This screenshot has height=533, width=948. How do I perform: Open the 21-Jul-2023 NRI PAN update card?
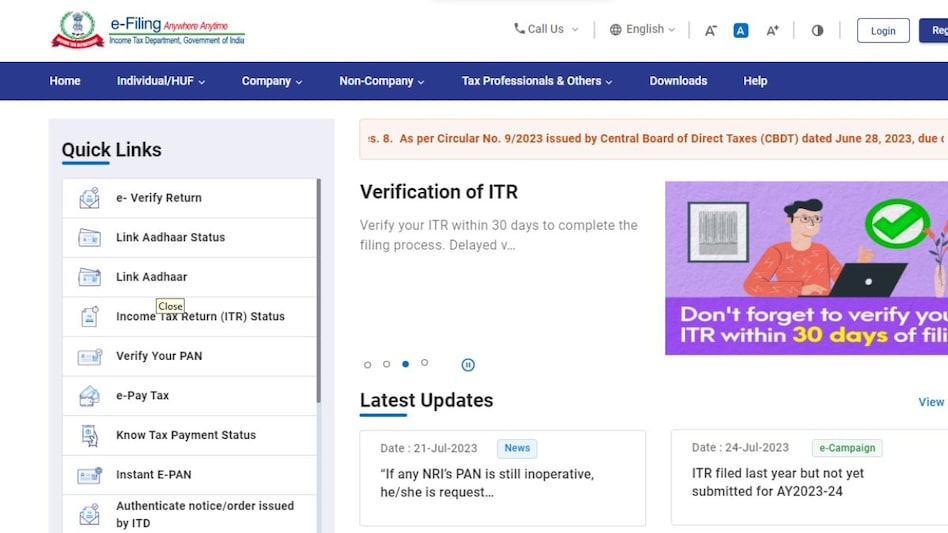click(x=502, y=478)
